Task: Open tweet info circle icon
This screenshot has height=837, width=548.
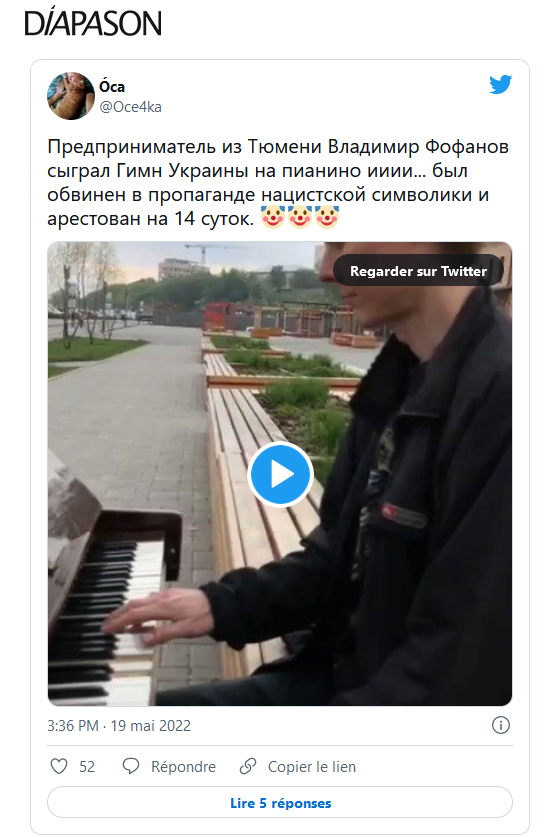Action: coord(501,725)
